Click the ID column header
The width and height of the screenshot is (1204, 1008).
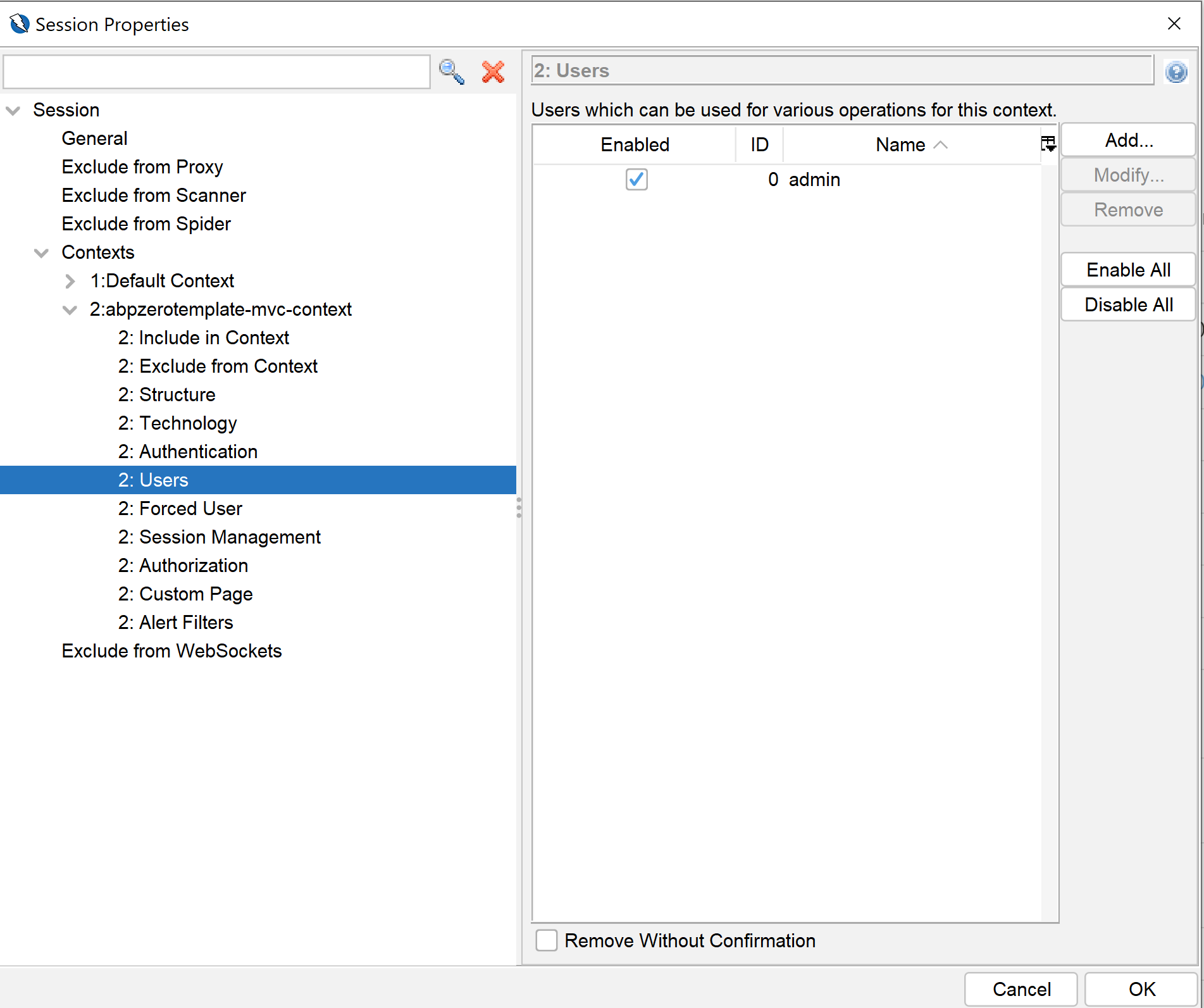(x=759, y=145)
